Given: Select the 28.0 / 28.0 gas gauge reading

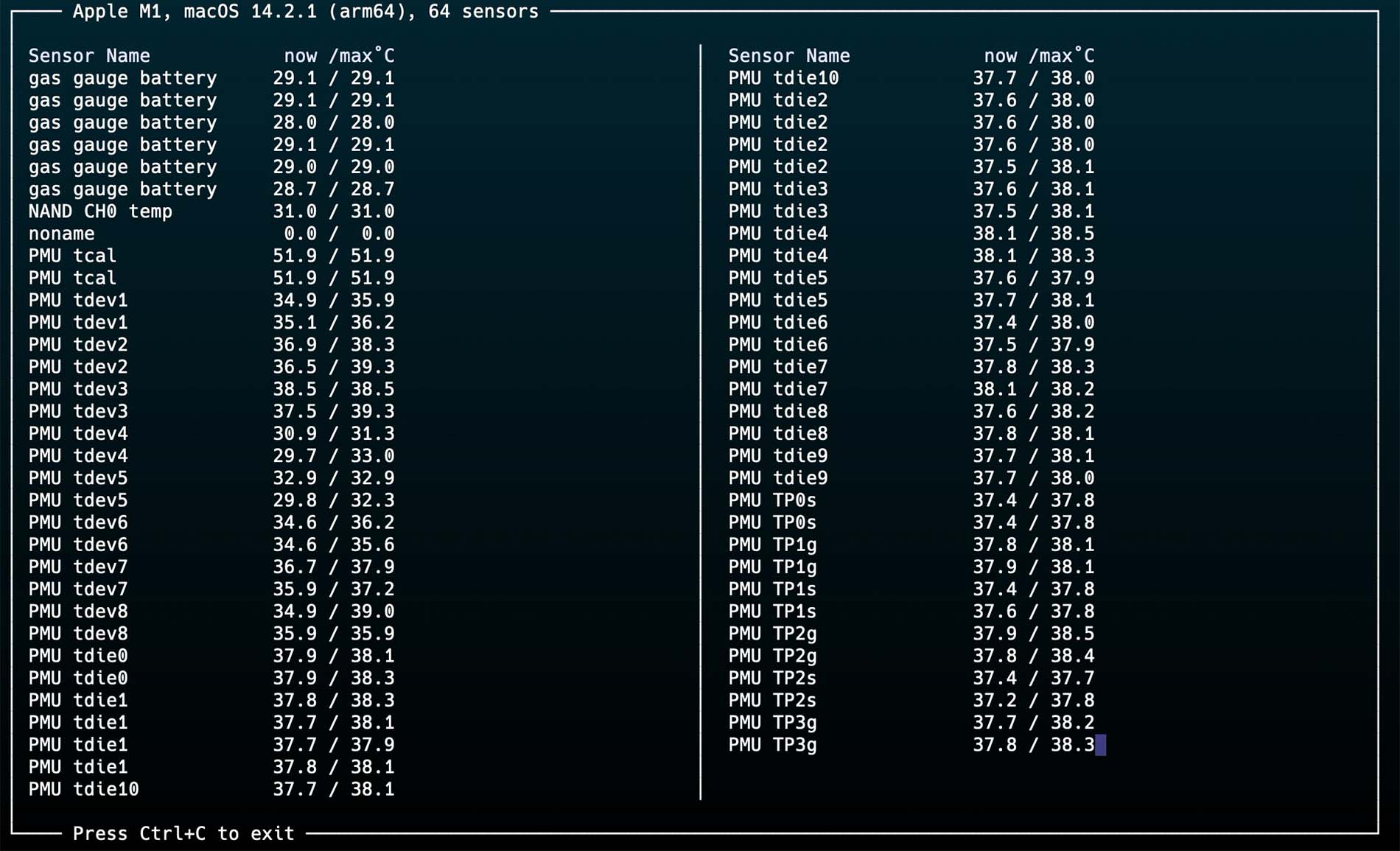Looking at the screenshot, I should pyautogui.click(x=333, y=122).
